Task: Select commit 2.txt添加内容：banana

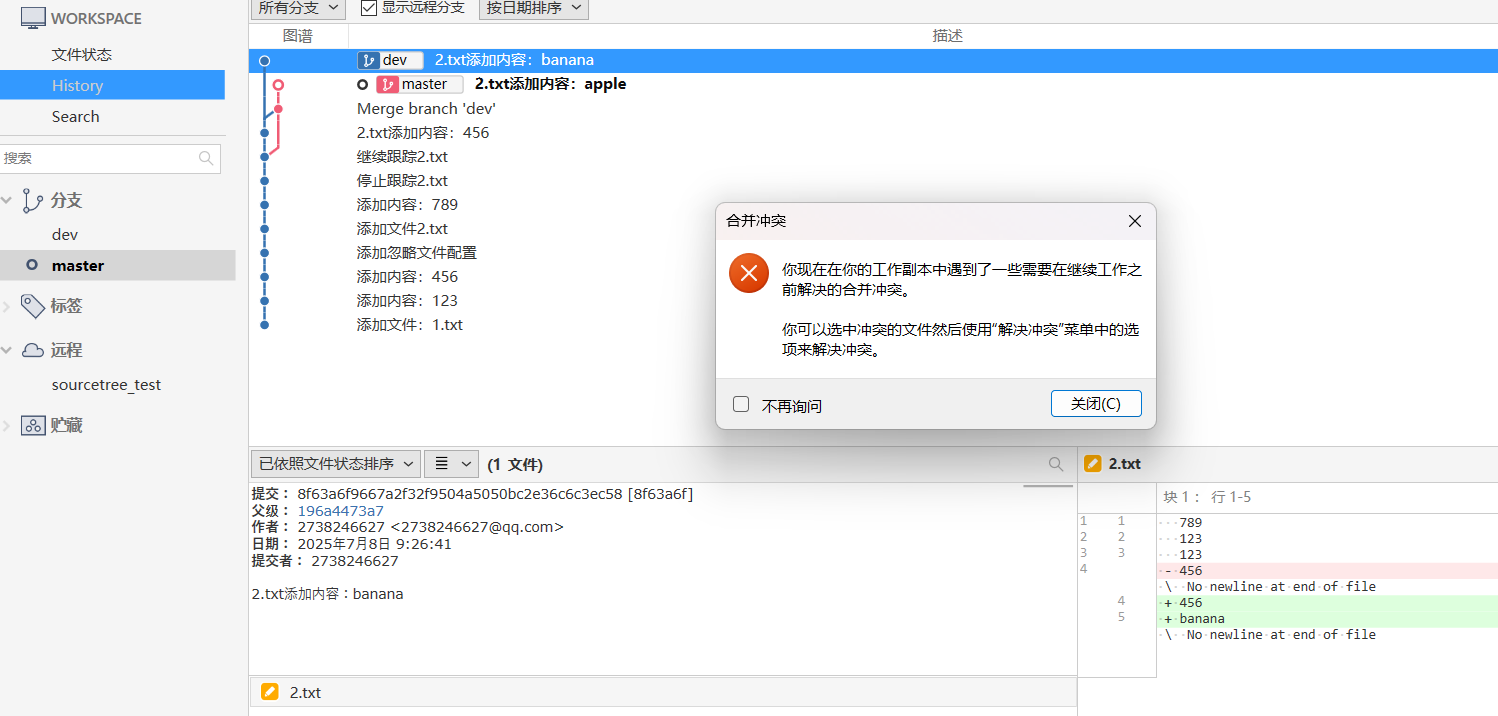Action: click(x=873, y=60)
